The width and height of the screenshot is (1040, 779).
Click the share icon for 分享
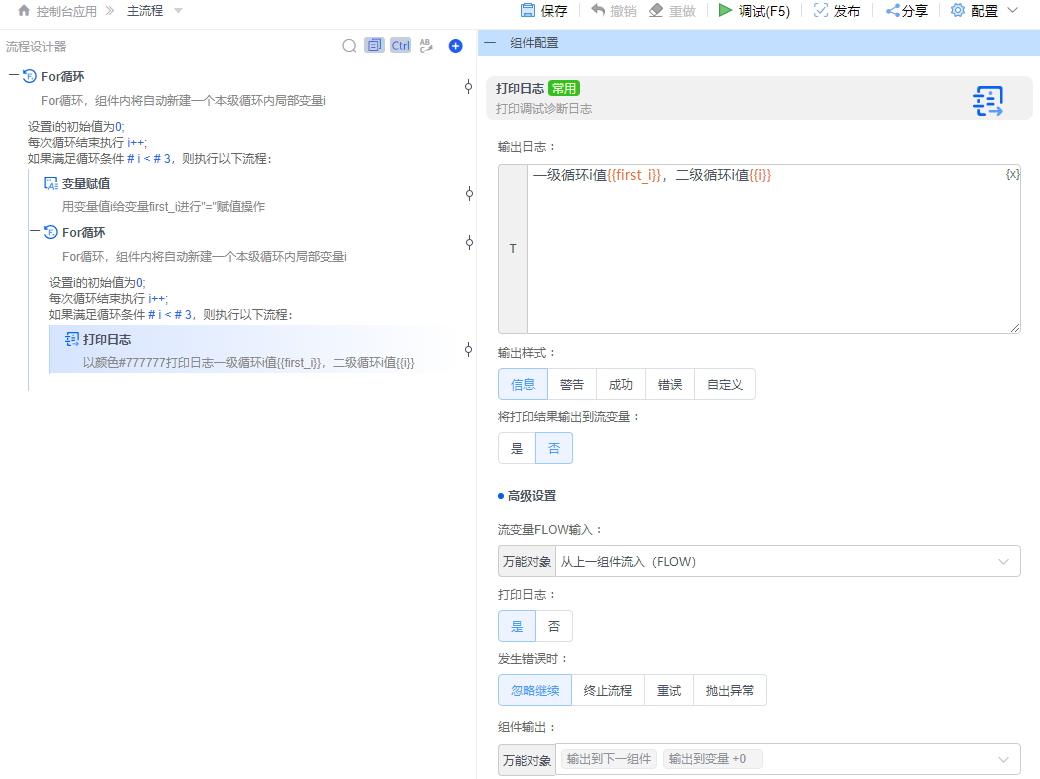[893, 10]
